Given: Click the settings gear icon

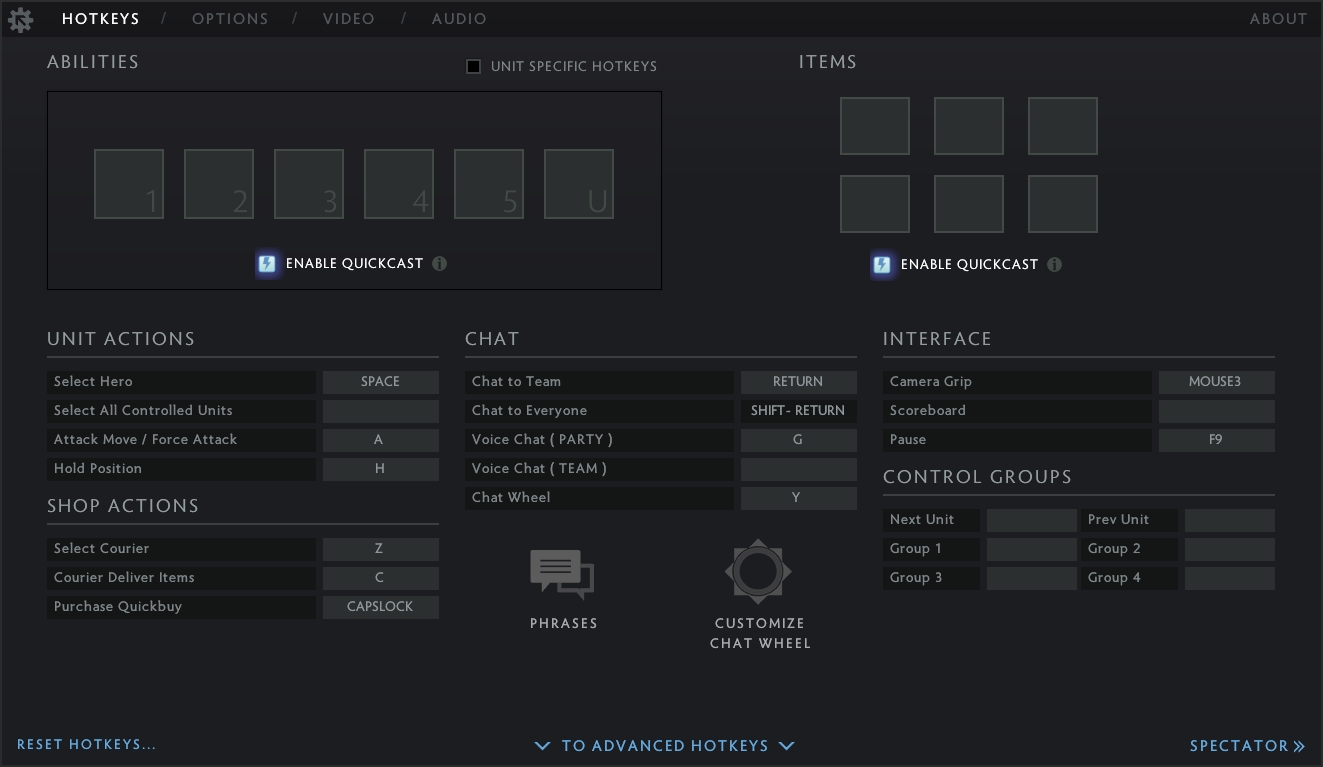Looking at the screenshot, I should coord(20,19).
